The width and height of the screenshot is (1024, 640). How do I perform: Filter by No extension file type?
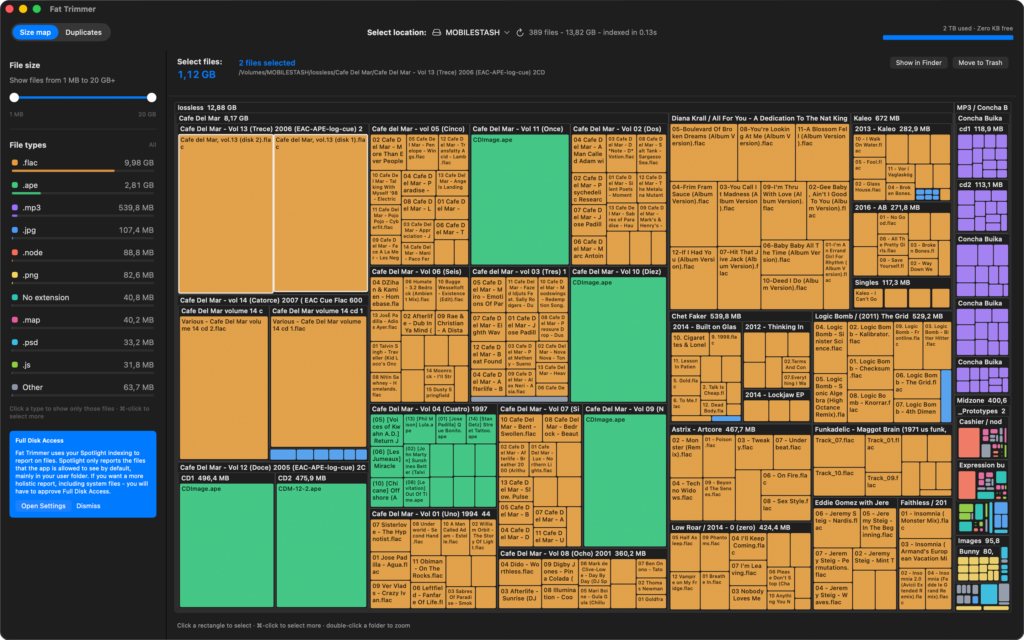click(x=82, y=297)
